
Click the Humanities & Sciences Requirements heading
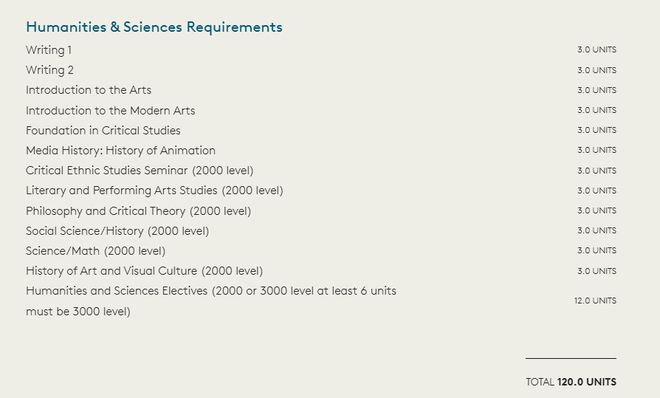(154, 27)
